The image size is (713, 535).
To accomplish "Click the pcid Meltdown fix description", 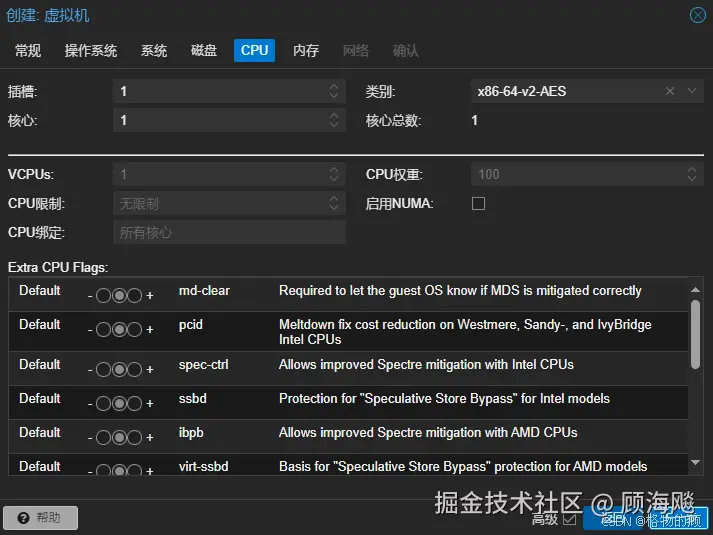I will [x=465, y=332].
